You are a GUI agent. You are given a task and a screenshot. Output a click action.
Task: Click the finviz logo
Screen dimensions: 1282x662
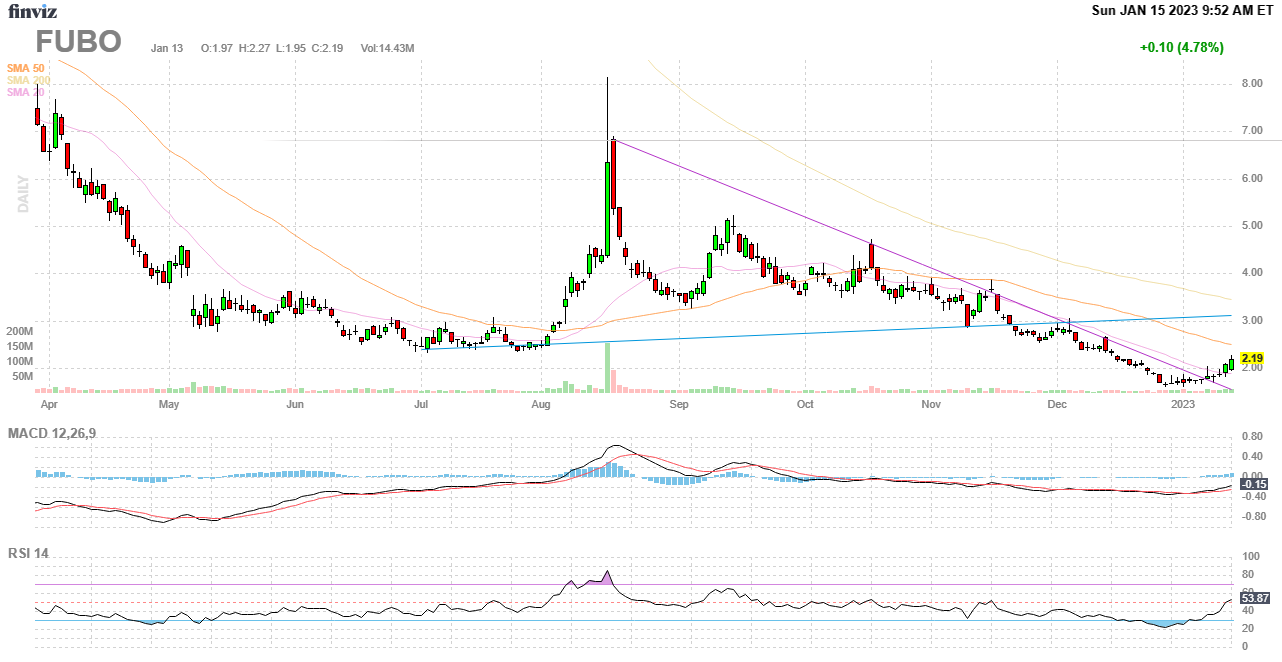click(34, 11)
